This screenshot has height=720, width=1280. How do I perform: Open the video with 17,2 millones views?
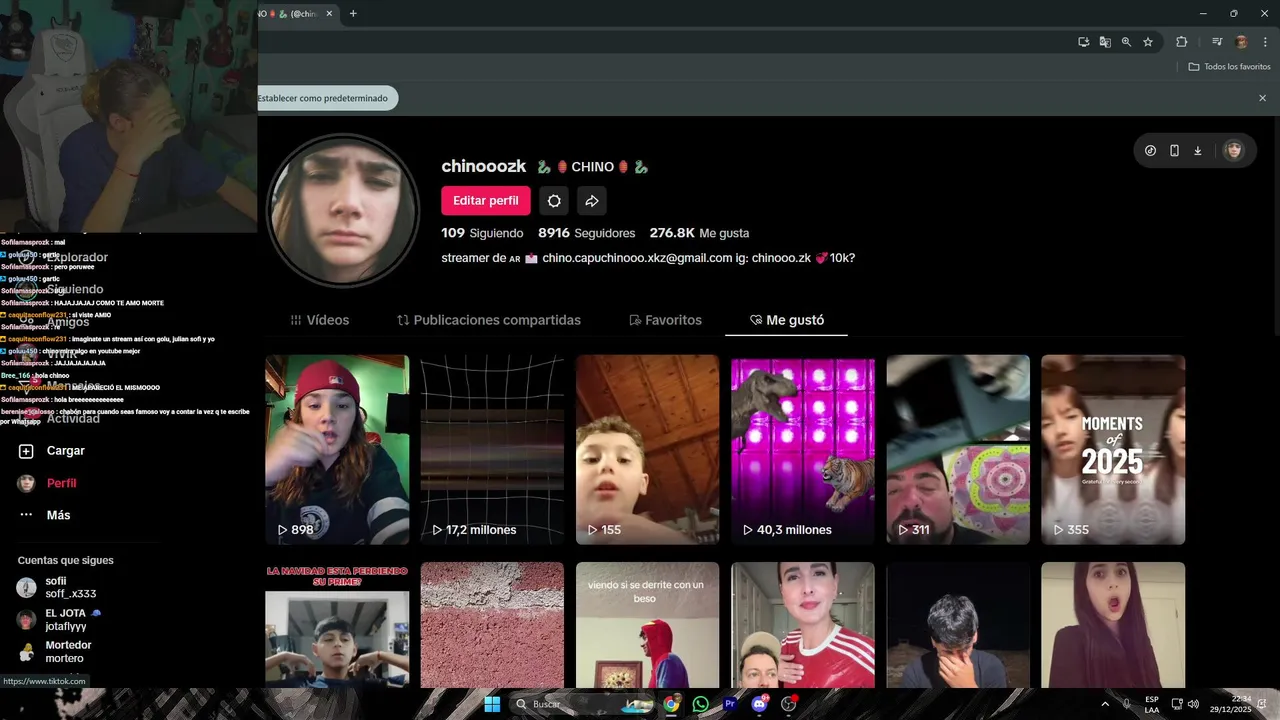(x=492, y=450)
